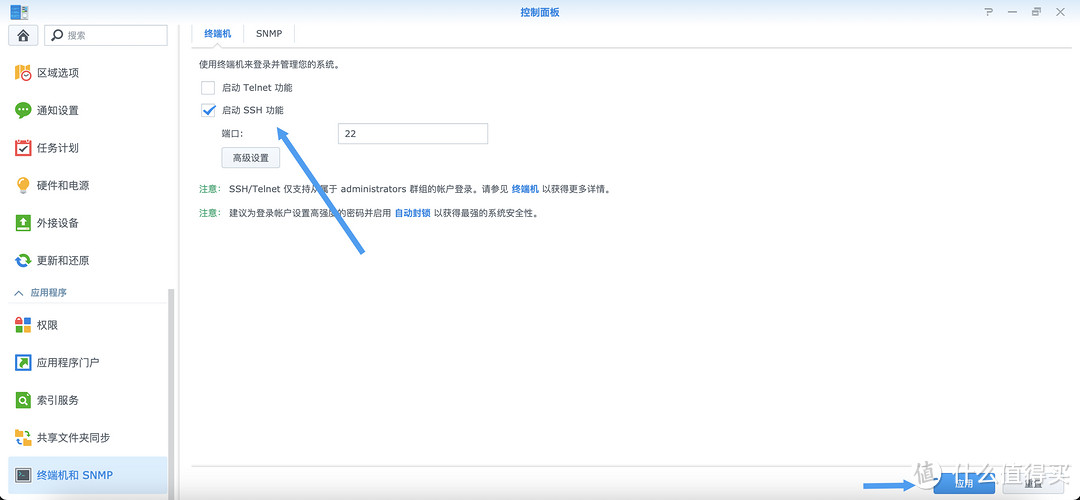Open 索引服务 indexing service icon
The width and height of the screenshot is (1080, 500).
point(23,400)
